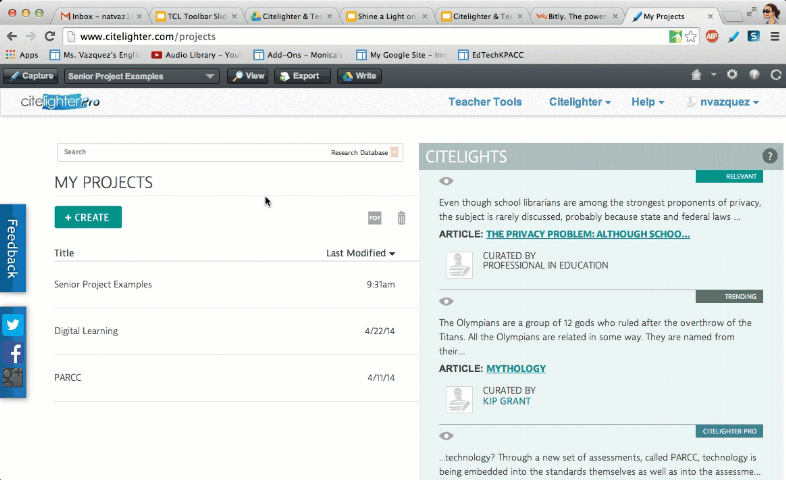Open the EdTechKPACC bookmark
786x480 pixels.
(x=491, y=55)
